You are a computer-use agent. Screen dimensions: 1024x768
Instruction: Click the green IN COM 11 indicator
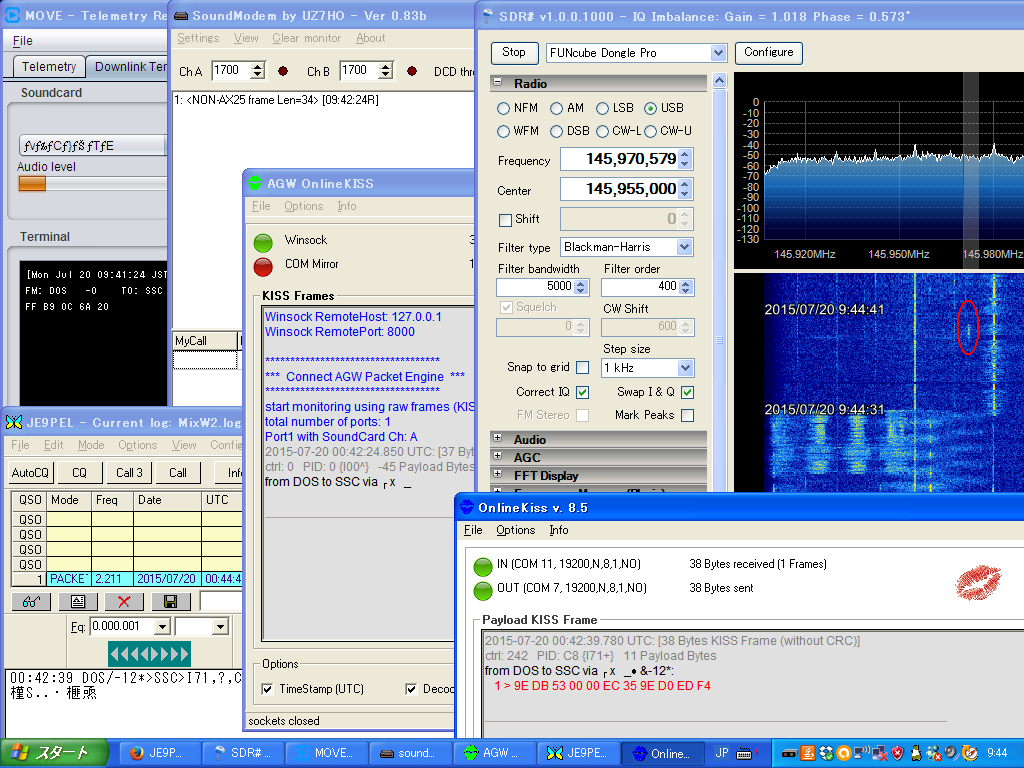coord(483,566)
